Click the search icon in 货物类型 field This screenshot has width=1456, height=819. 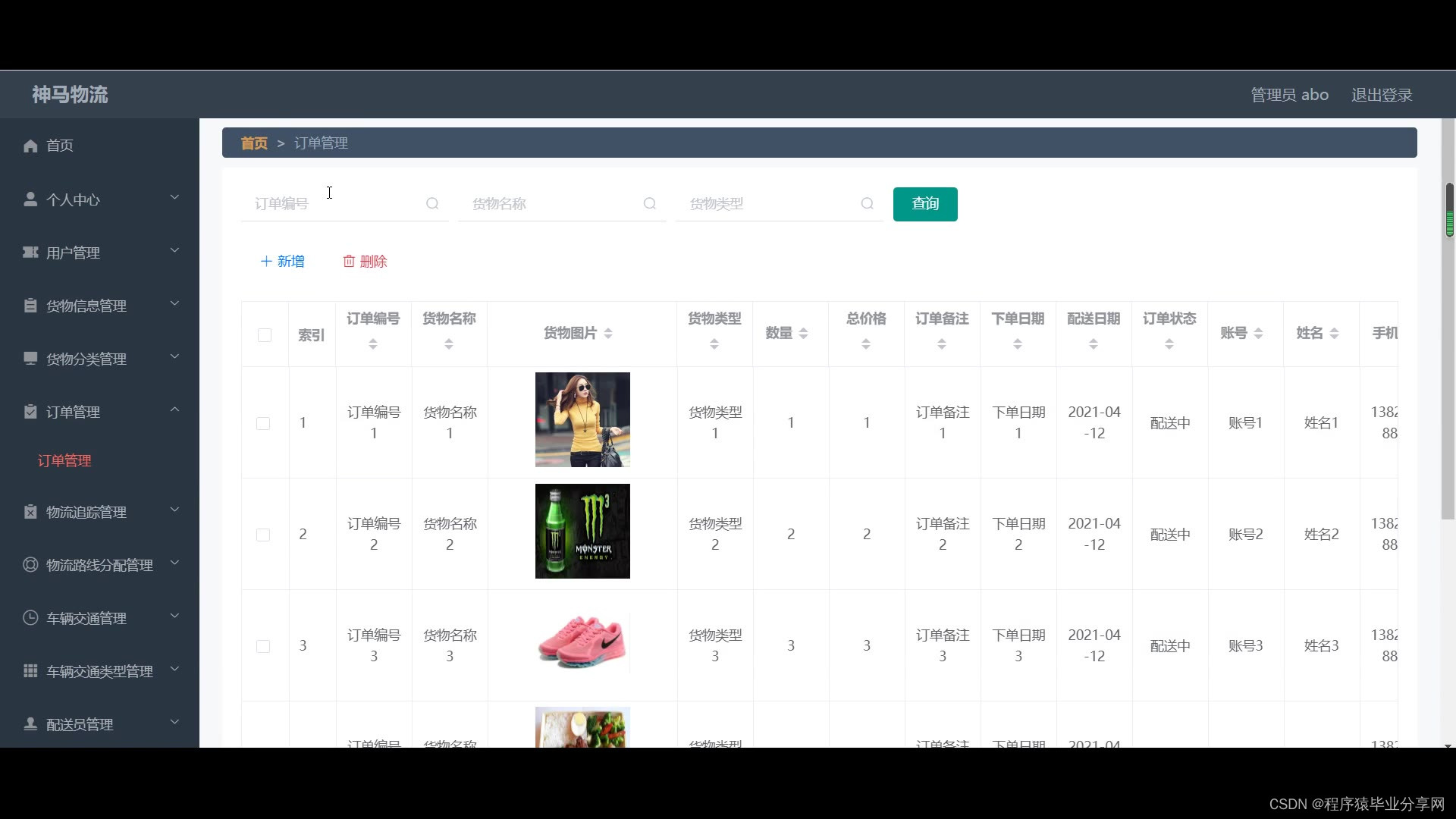pos(868,204)
